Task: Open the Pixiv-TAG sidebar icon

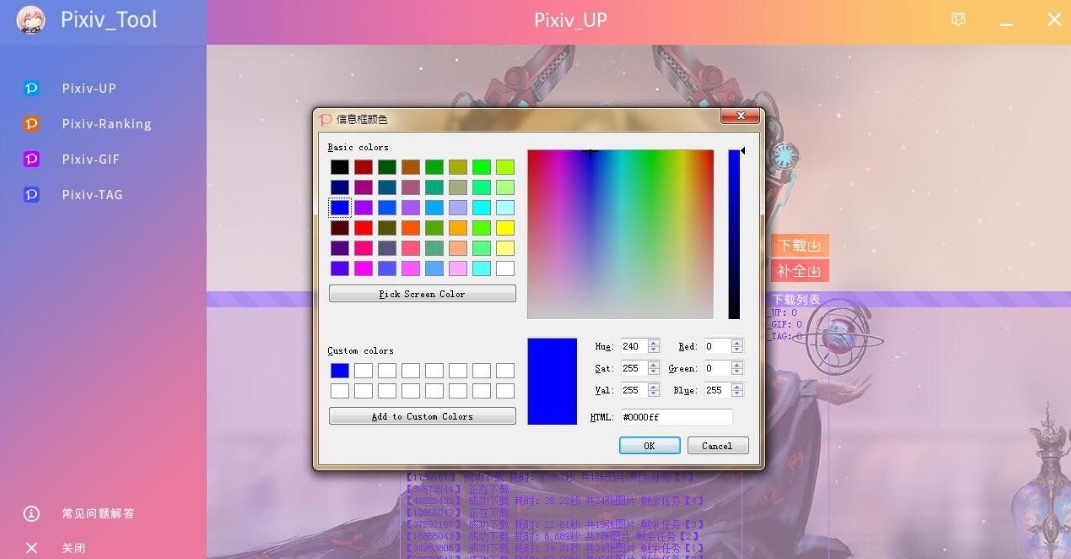Action: coord(31,195)
